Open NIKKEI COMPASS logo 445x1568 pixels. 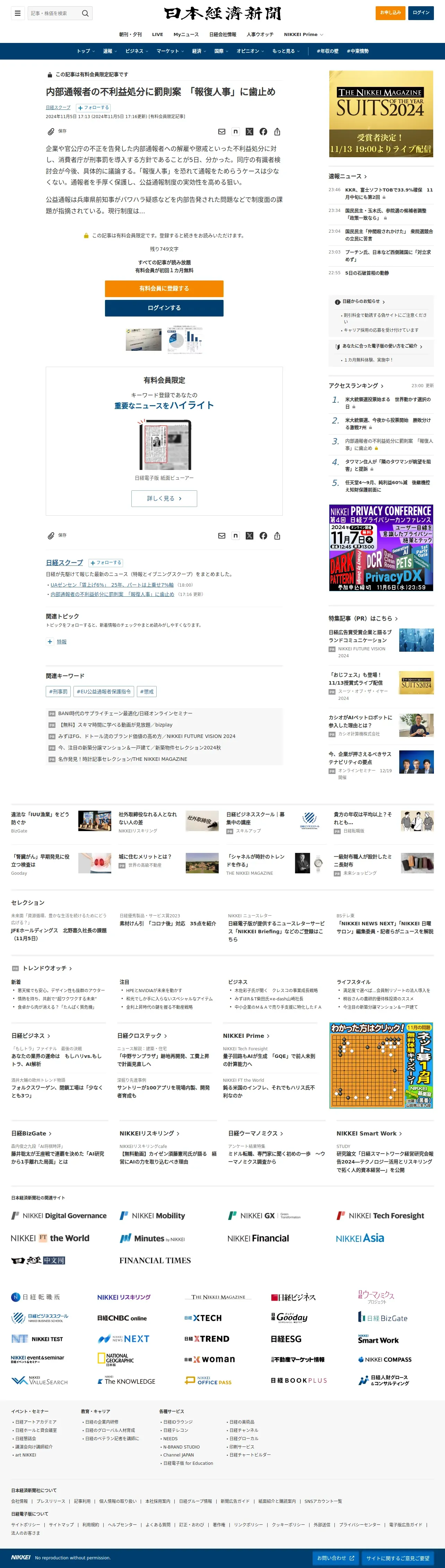(x=385, y=1359)
